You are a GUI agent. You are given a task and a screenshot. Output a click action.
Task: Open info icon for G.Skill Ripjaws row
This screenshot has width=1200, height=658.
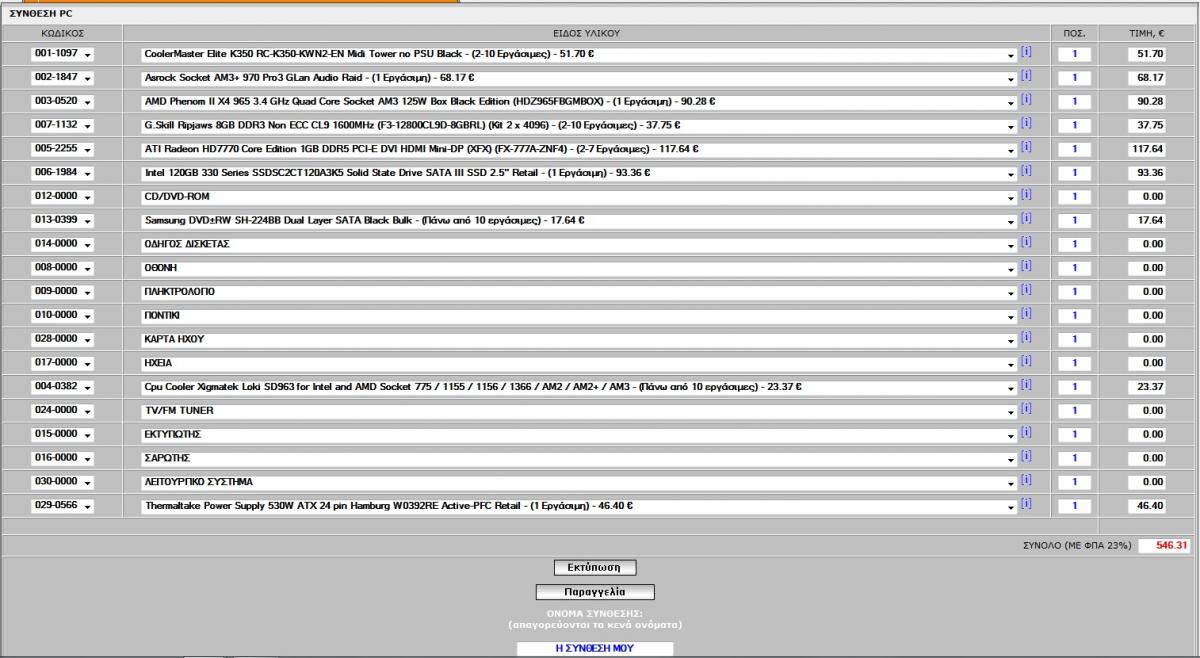pyautogui.click(x=1026, y=124)
